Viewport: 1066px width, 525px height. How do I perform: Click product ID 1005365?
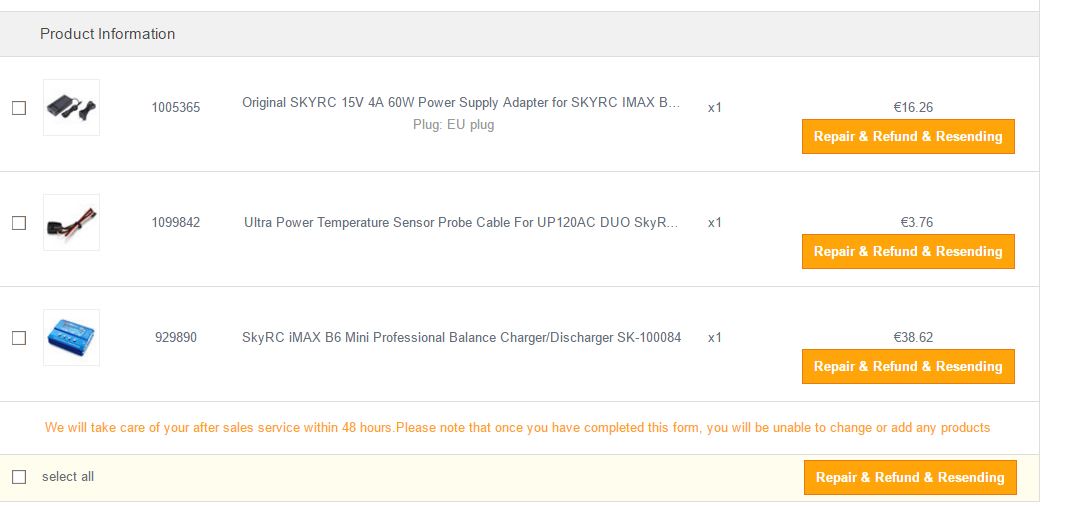[176, 108]
